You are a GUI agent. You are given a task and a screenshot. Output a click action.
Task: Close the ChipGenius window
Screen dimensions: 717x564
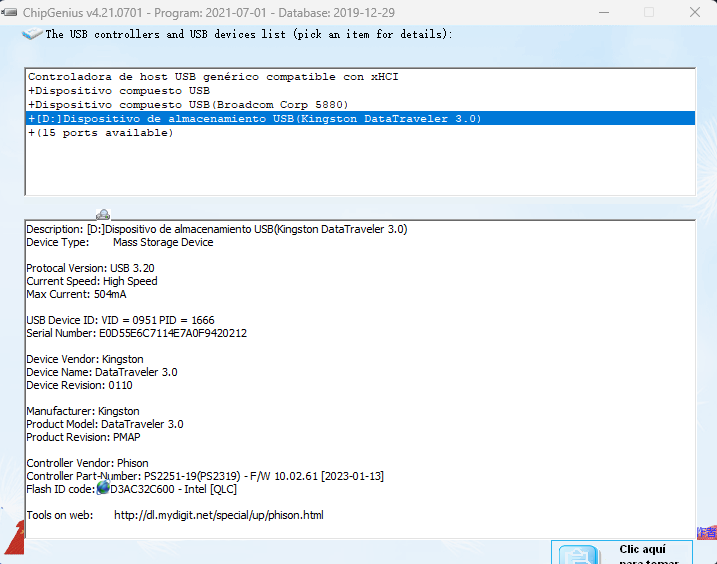pos(695,12)
